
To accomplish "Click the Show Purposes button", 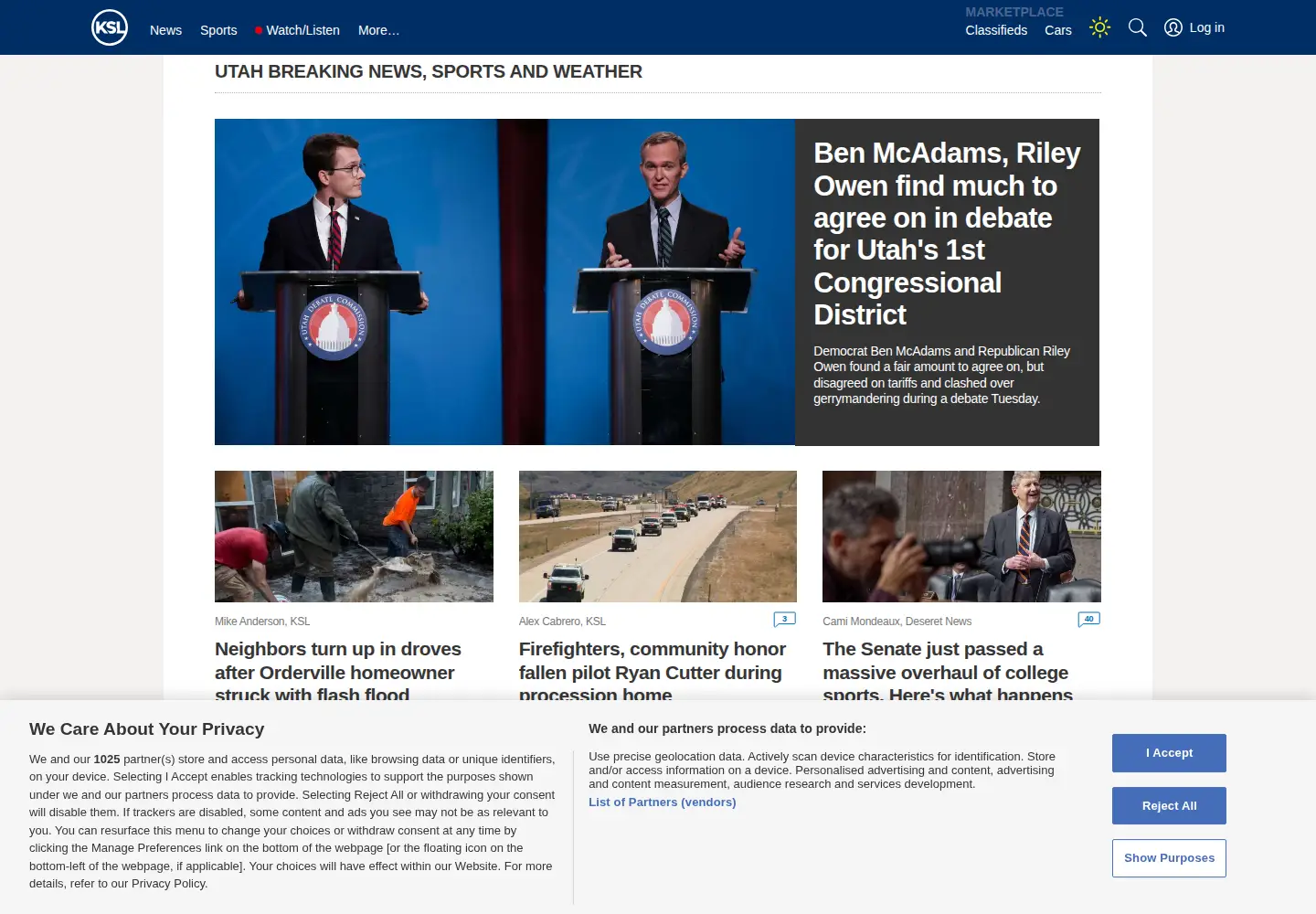I will coord(1169,858).
